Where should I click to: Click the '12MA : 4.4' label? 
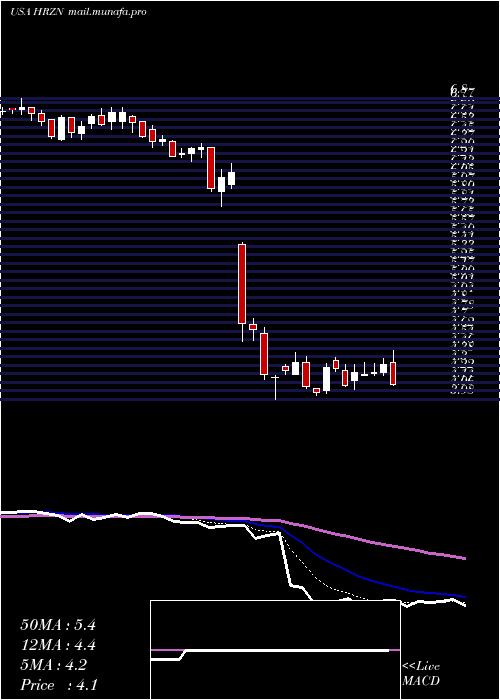point(58,645)
